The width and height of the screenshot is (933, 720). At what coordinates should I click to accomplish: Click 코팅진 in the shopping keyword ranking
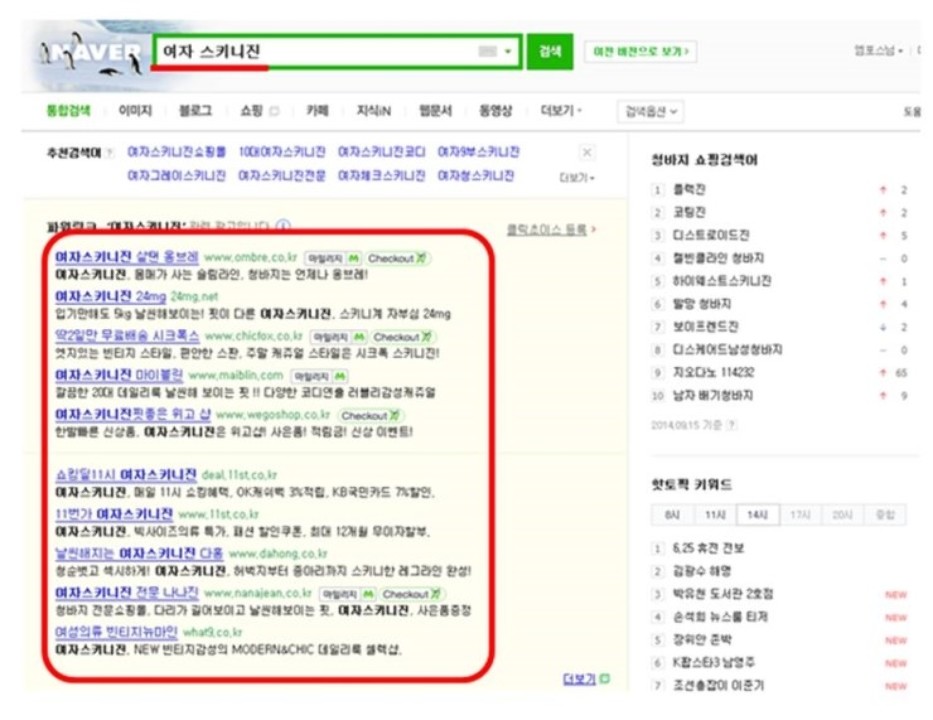point(688,212)
